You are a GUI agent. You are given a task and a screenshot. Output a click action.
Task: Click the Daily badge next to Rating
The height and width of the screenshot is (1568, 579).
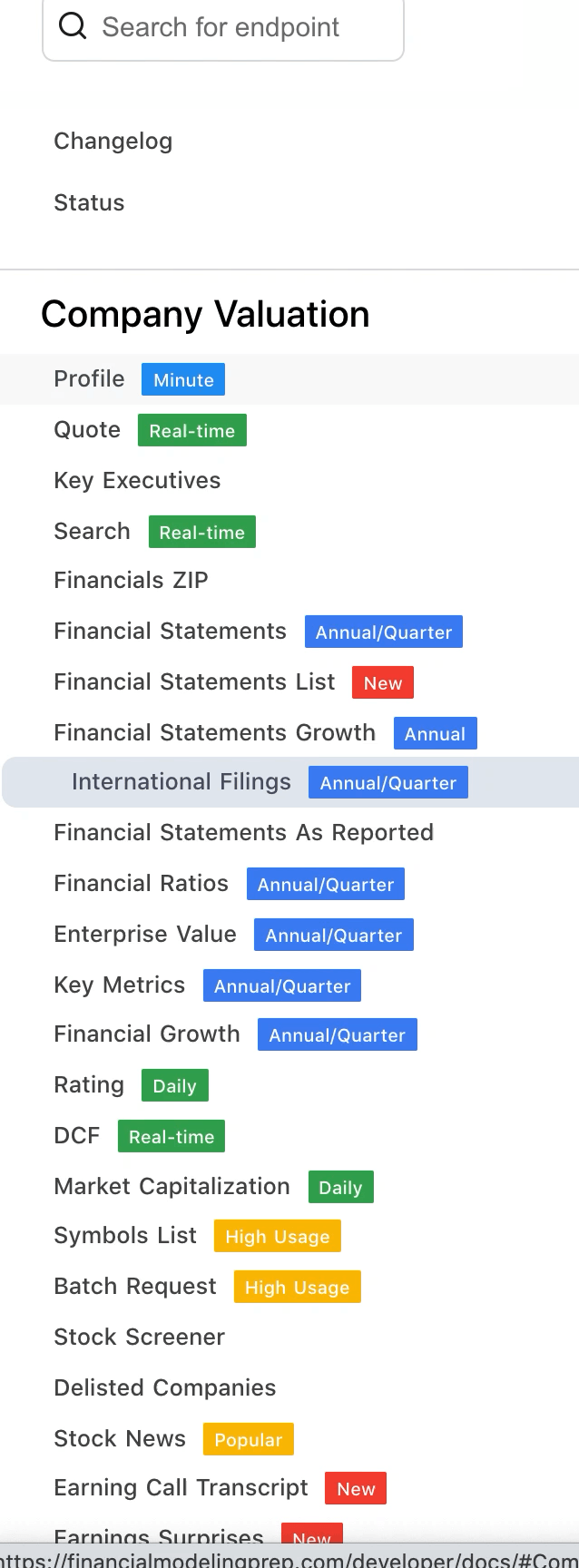point(174,1085)
